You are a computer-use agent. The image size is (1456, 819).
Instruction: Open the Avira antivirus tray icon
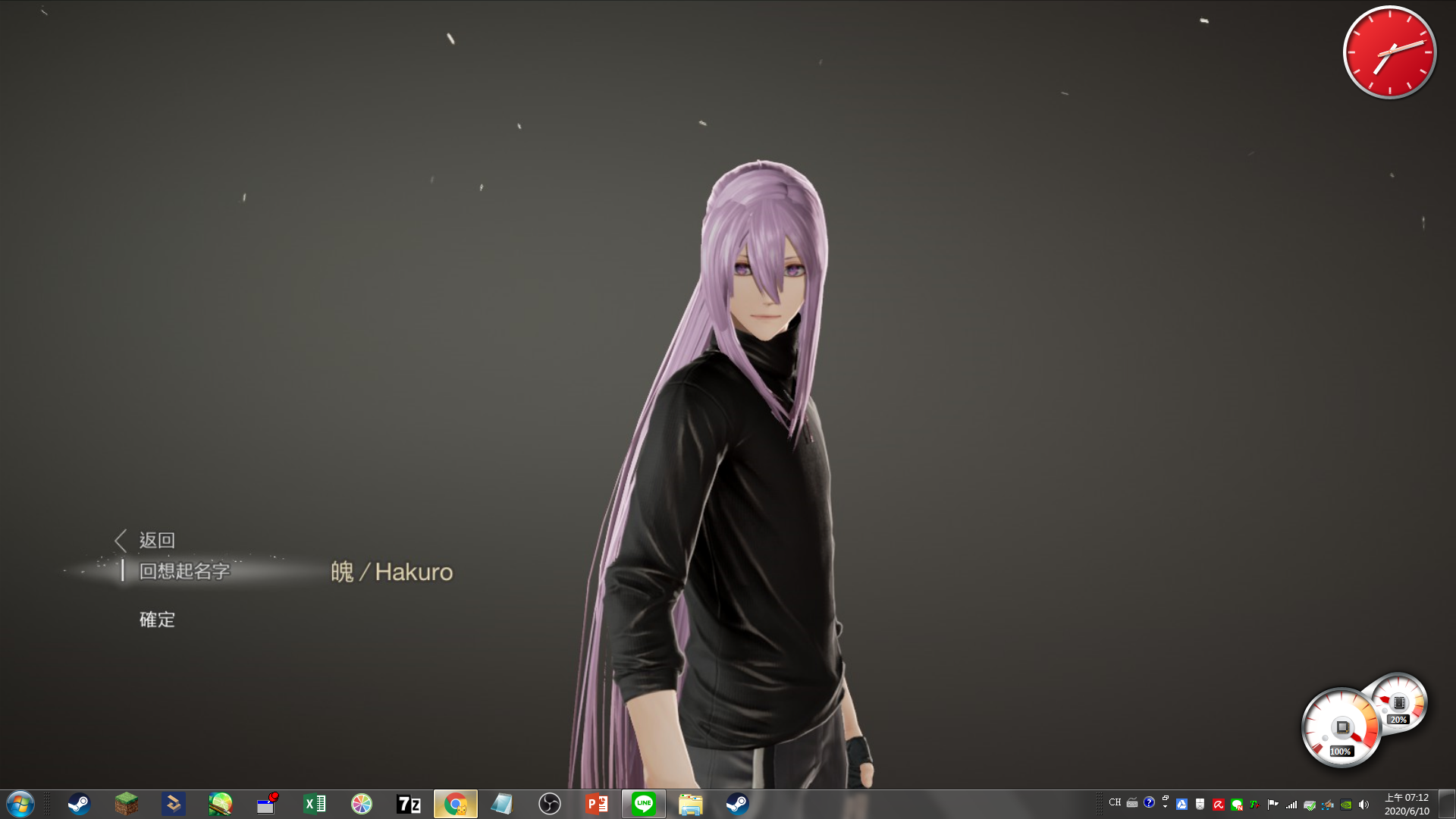tap(1219, 805)
